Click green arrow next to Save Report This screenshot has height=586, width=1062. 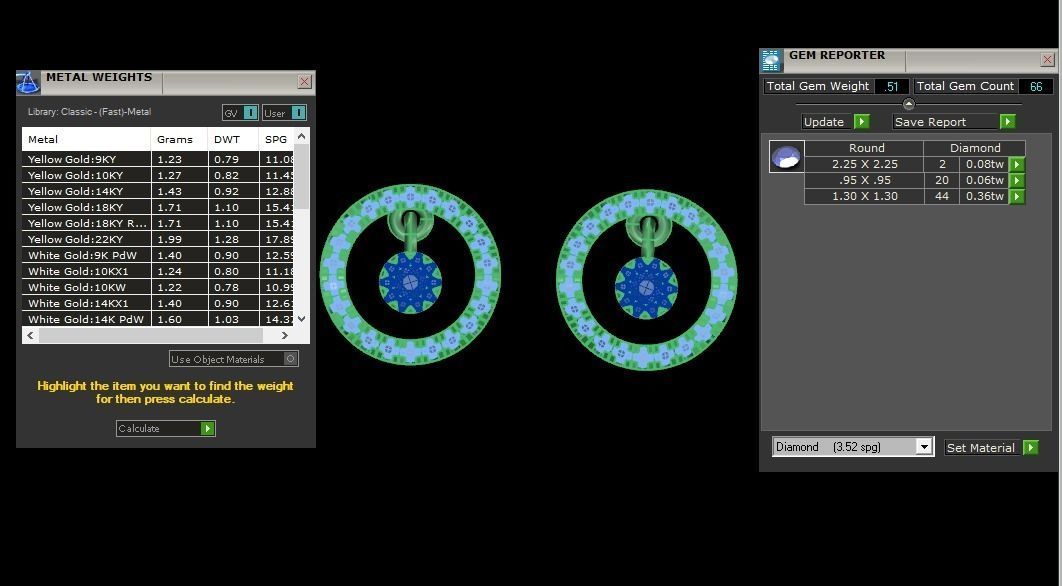(x=1008, y=122)
